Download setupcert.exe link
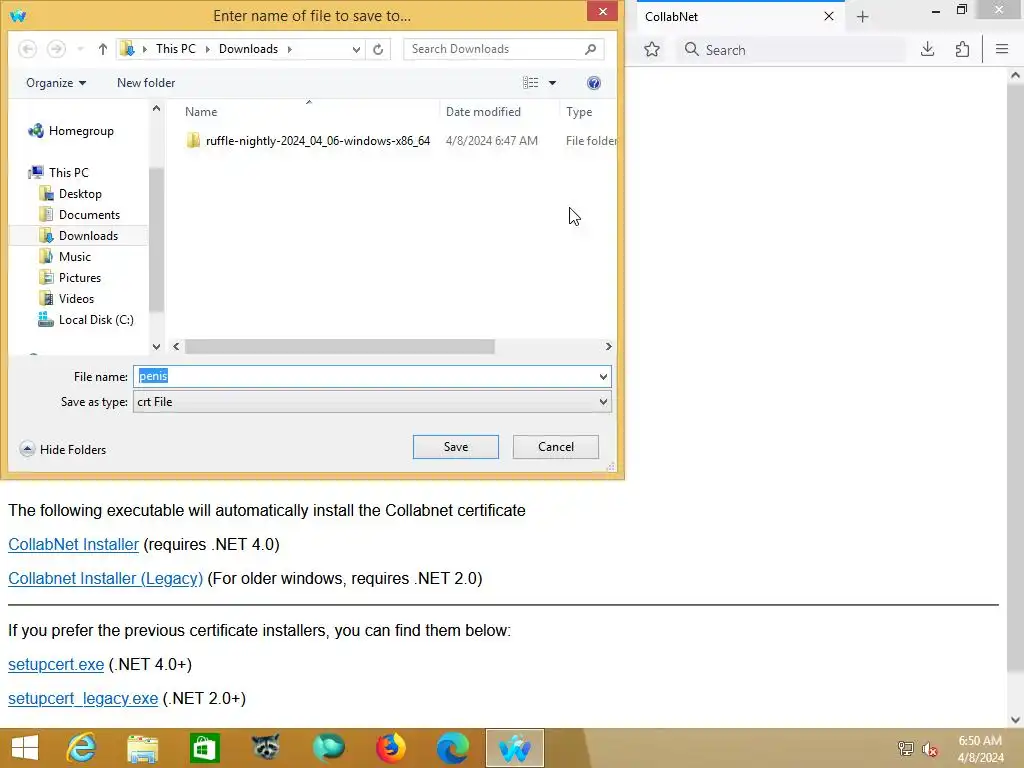 pyautogui.click(x=56, y=664)
